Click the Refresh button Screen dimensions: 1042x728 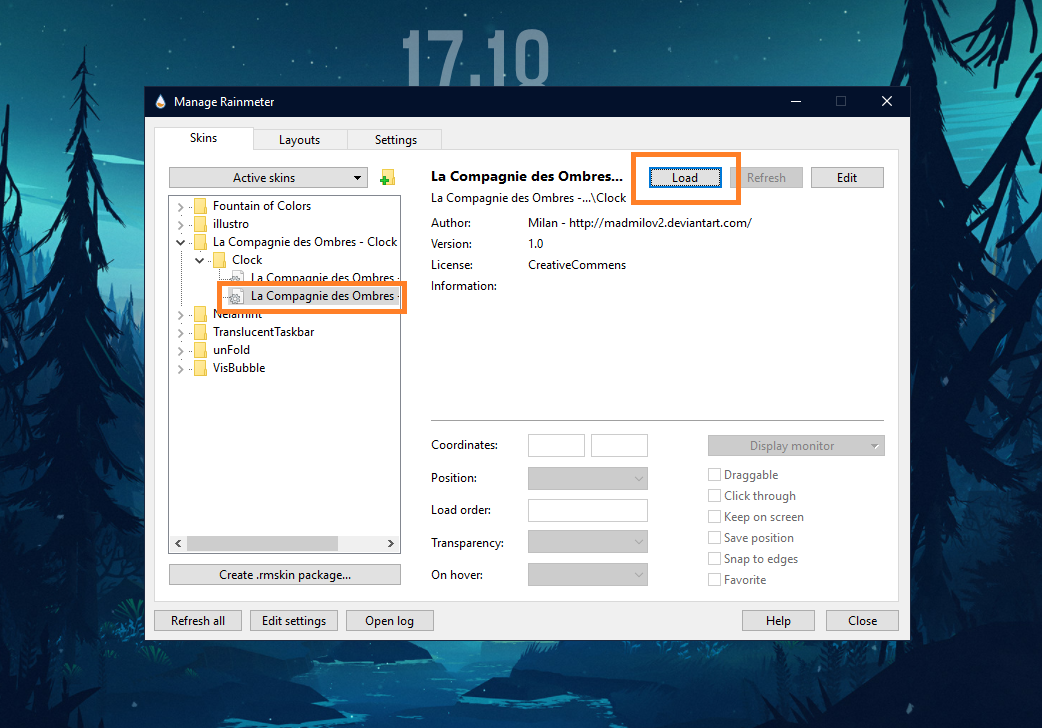[x=766, y=178]
